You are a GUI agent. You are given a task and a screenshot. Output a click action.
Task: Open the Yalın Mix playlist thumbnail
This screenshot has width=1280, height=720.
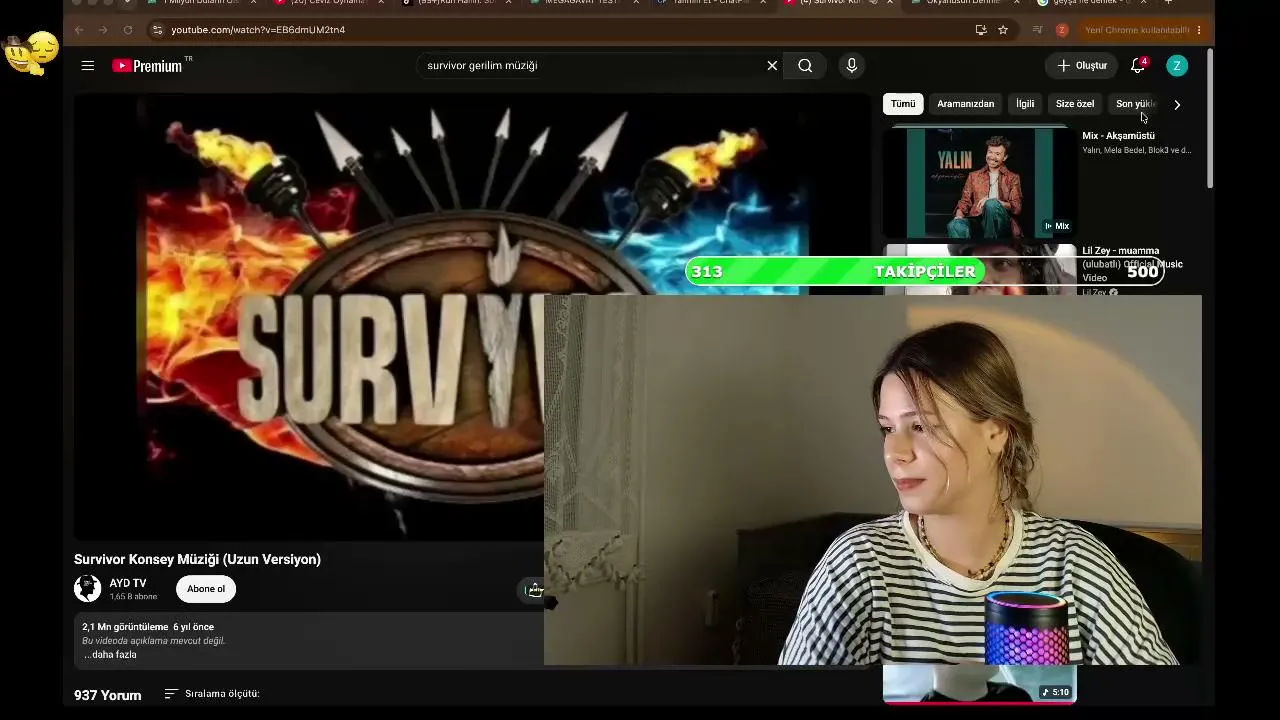pos(980,181)
